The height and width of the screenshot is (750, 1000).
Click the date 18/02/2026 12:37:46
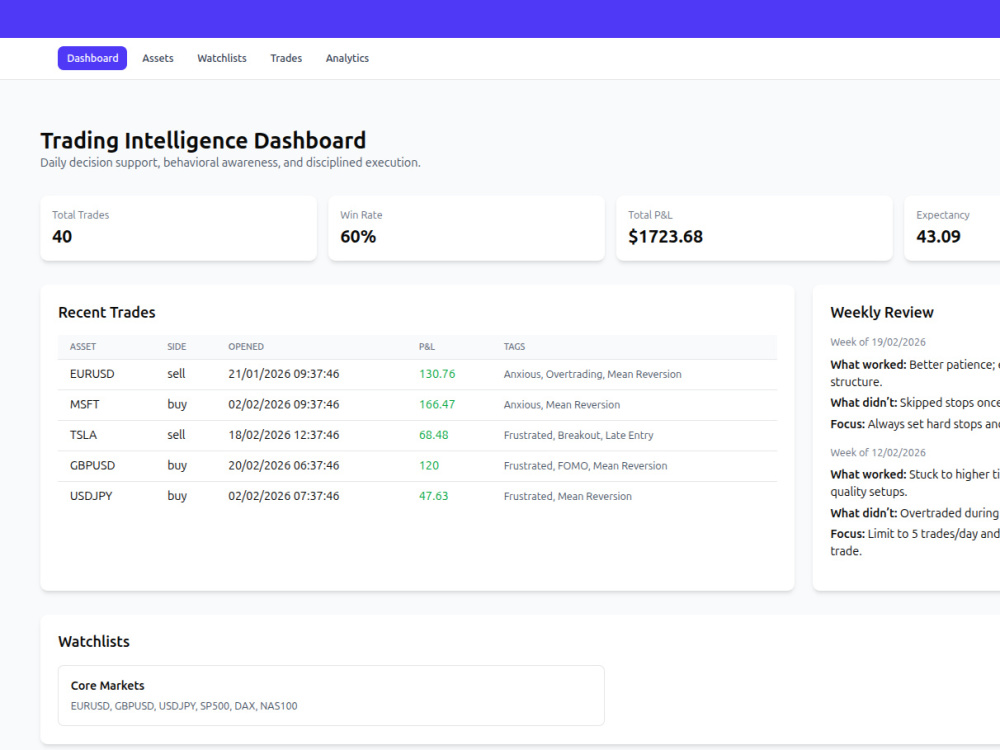pos(284,435)
